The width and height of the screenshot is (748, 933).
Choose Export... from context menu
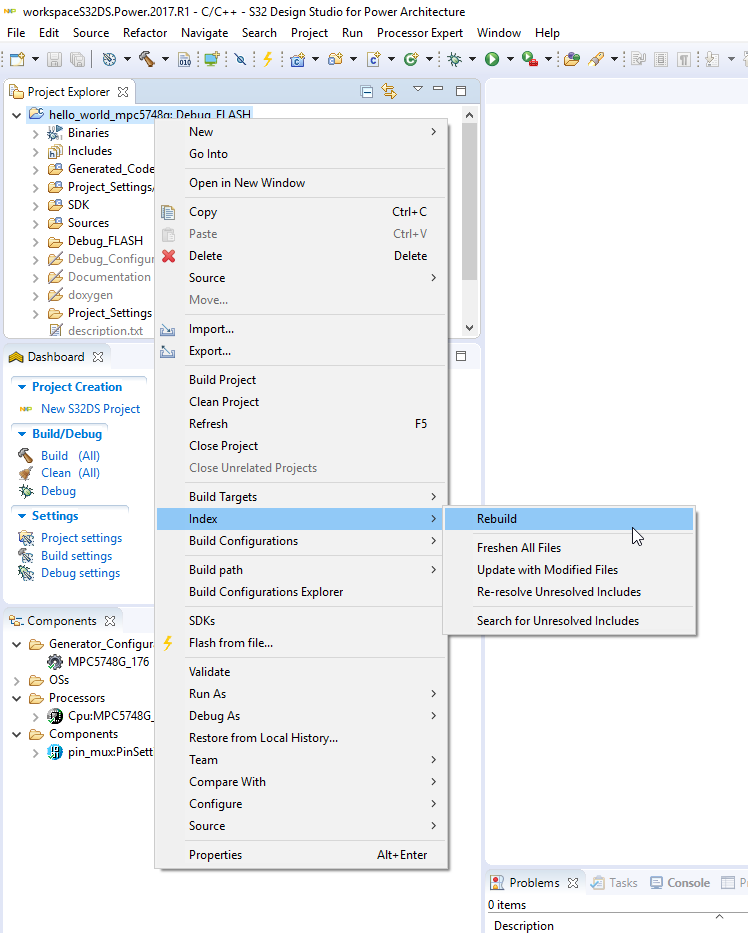click(x=302, y=351)
